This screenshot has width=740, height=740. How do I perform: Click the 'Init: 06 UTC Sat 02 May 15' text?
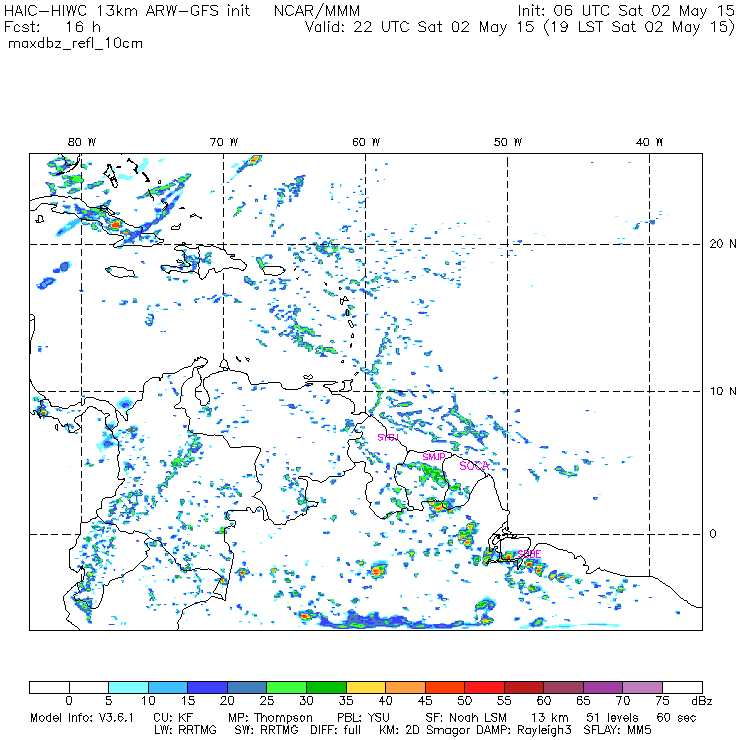(x=626, y=11)
